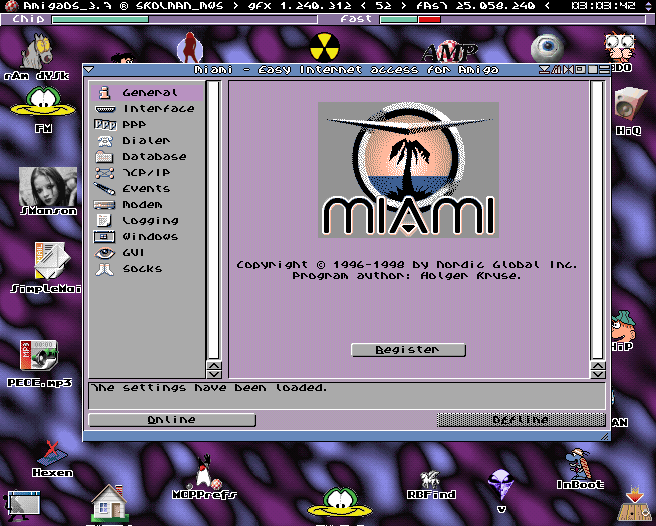Screen dimensions: 656x526
Task: Select the AMP desktop icon
Action: pos(449,51)
